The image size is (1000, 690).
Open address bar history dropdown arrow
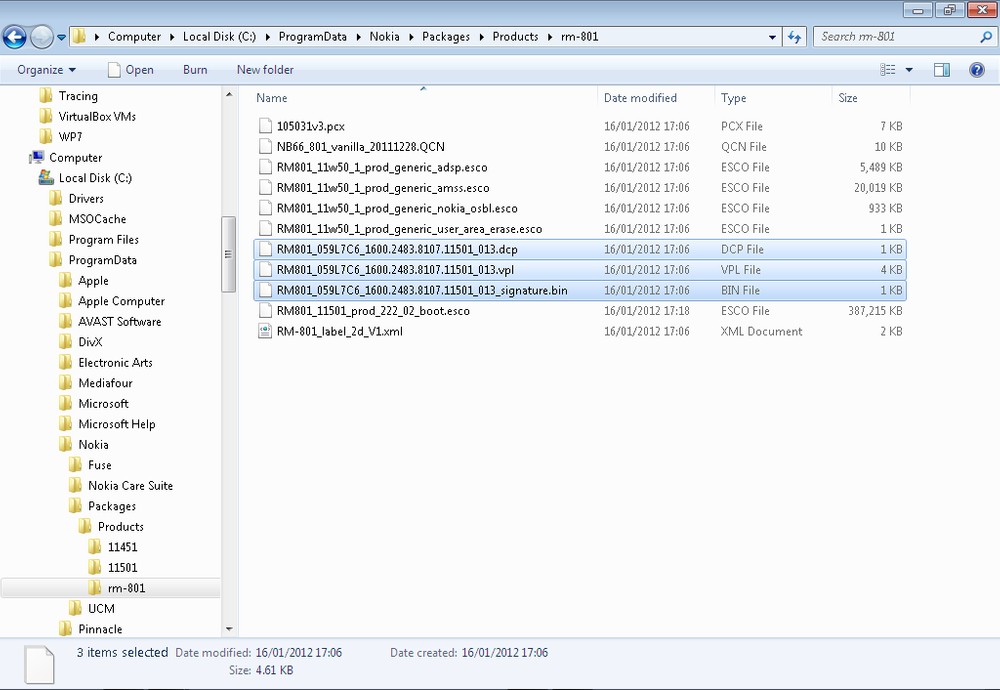coord(772,37)
